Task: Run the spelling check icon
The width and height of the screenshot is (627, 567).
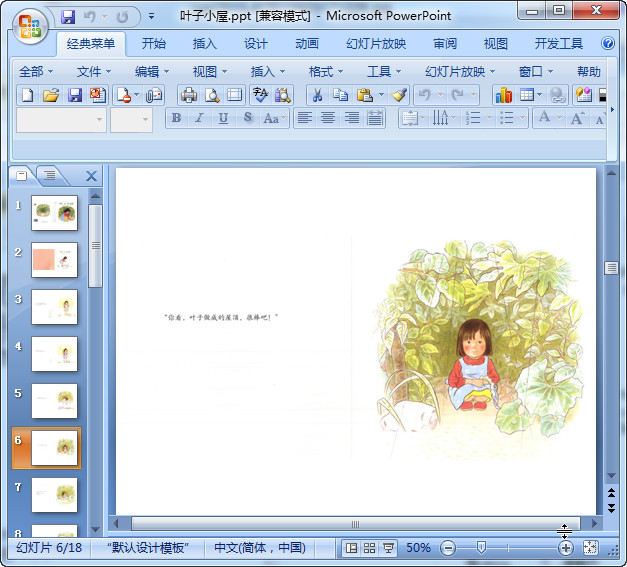Action: tap(260, 95)
